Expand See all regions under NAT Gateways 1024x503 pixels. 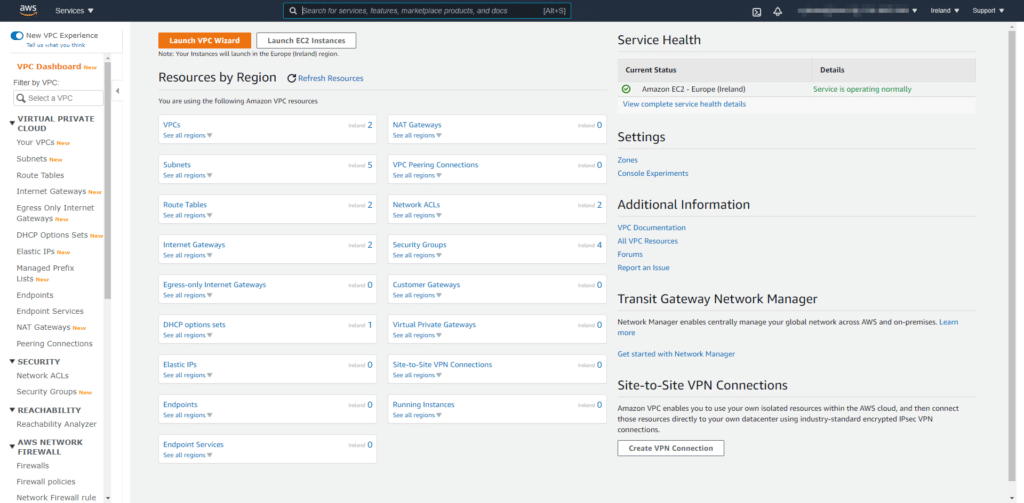(x=417, y=135)
